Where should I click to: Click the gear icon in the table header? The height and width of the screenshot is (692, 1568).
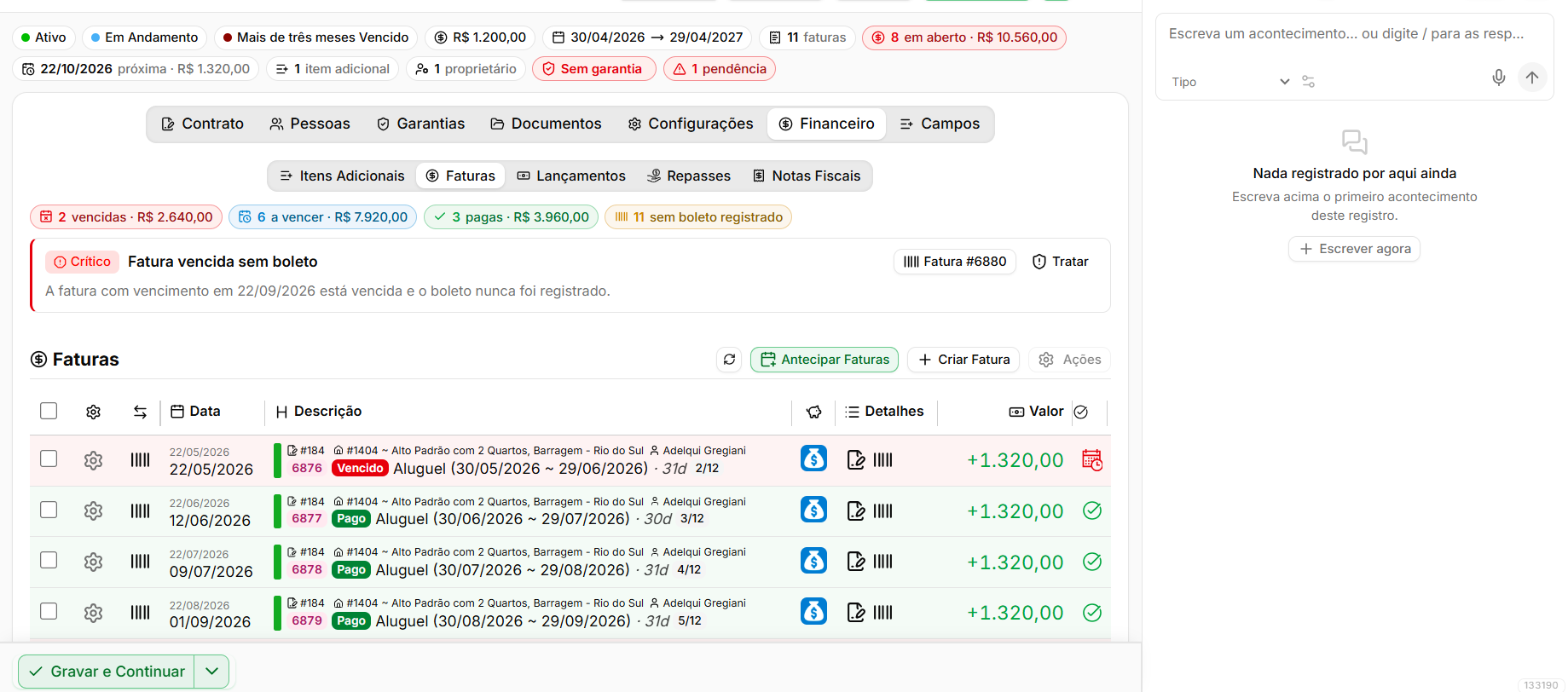point(94,412)
